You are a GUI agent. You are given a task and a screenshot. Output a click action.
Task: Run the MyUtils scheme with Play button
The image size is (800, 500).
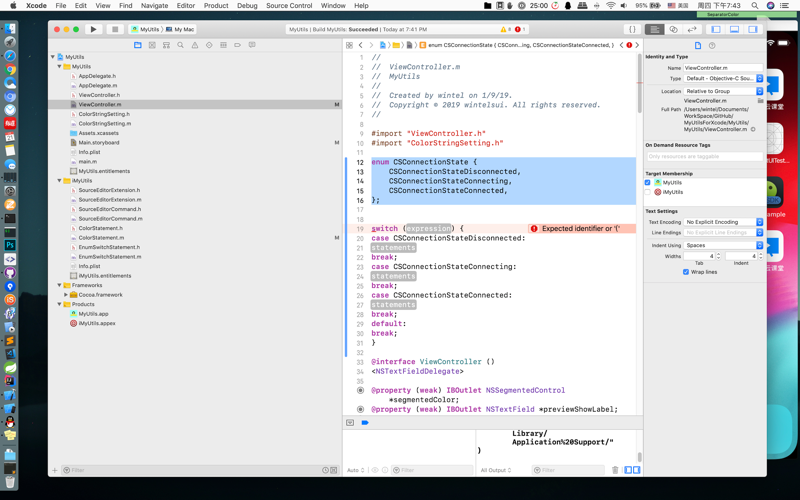[93, 30]
